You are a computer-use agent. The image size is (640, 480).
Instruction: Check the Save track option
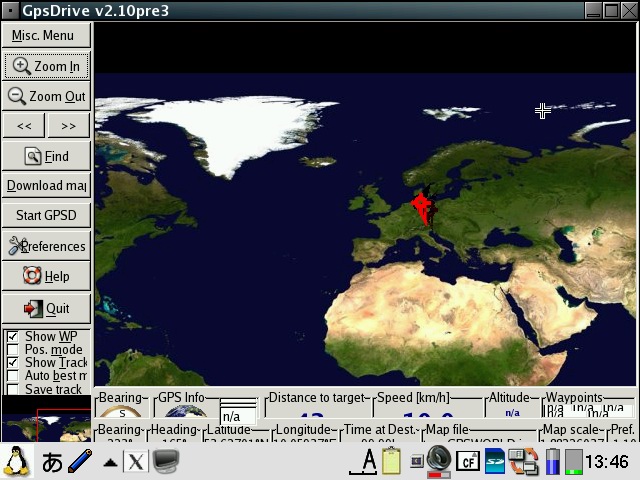(13, 389)
